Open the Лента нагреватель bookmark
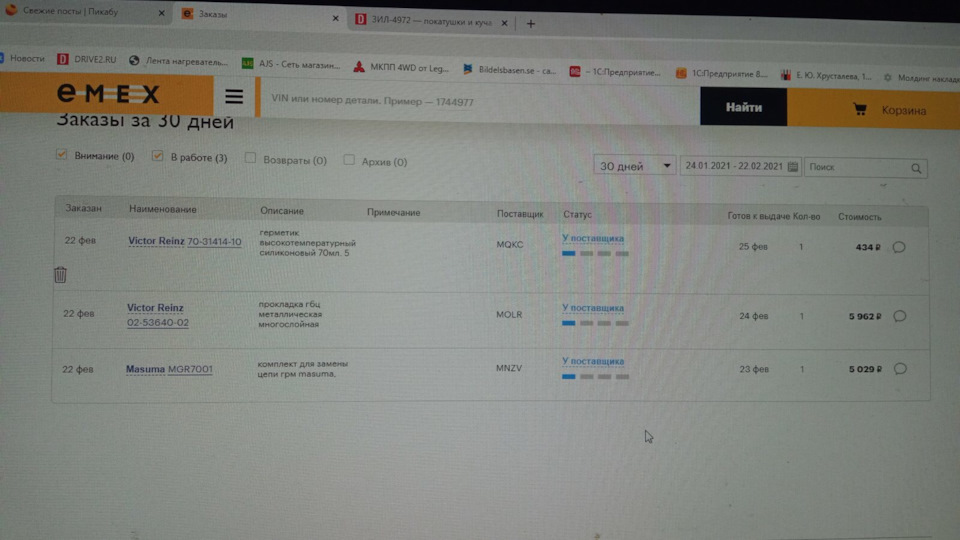The width and height of the screenshot is (960, 540). coord(179,61)
